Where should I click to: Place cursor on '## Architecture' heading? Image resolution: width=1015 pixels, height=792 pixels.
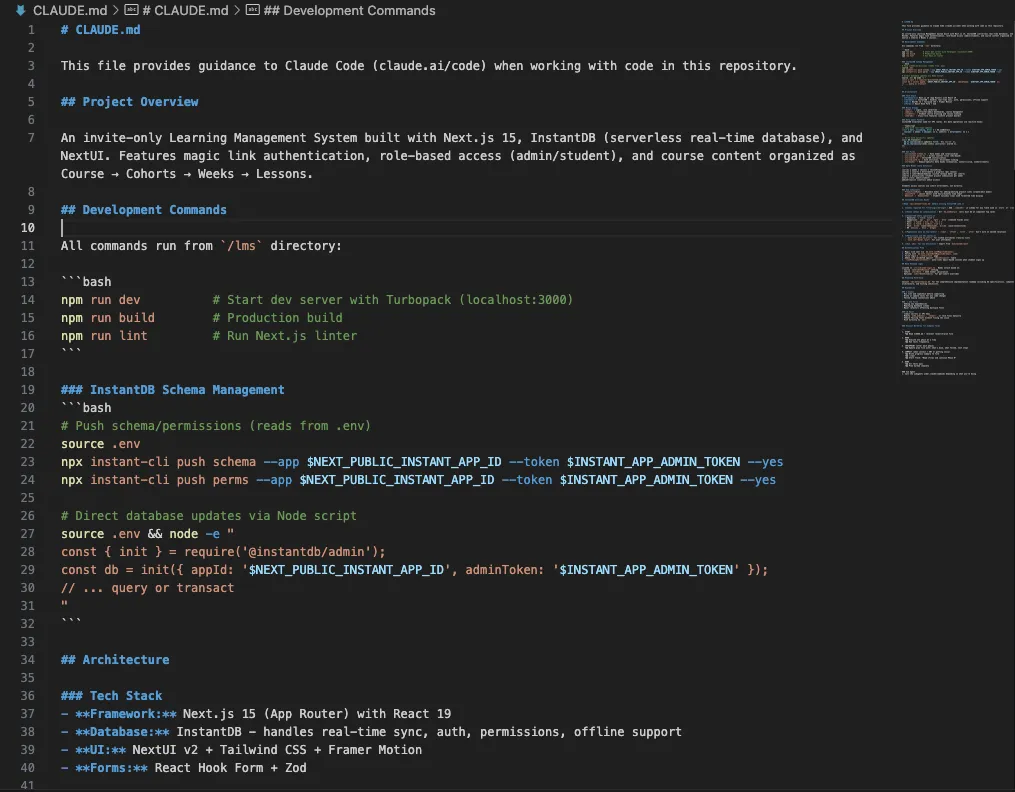(114, 660)
